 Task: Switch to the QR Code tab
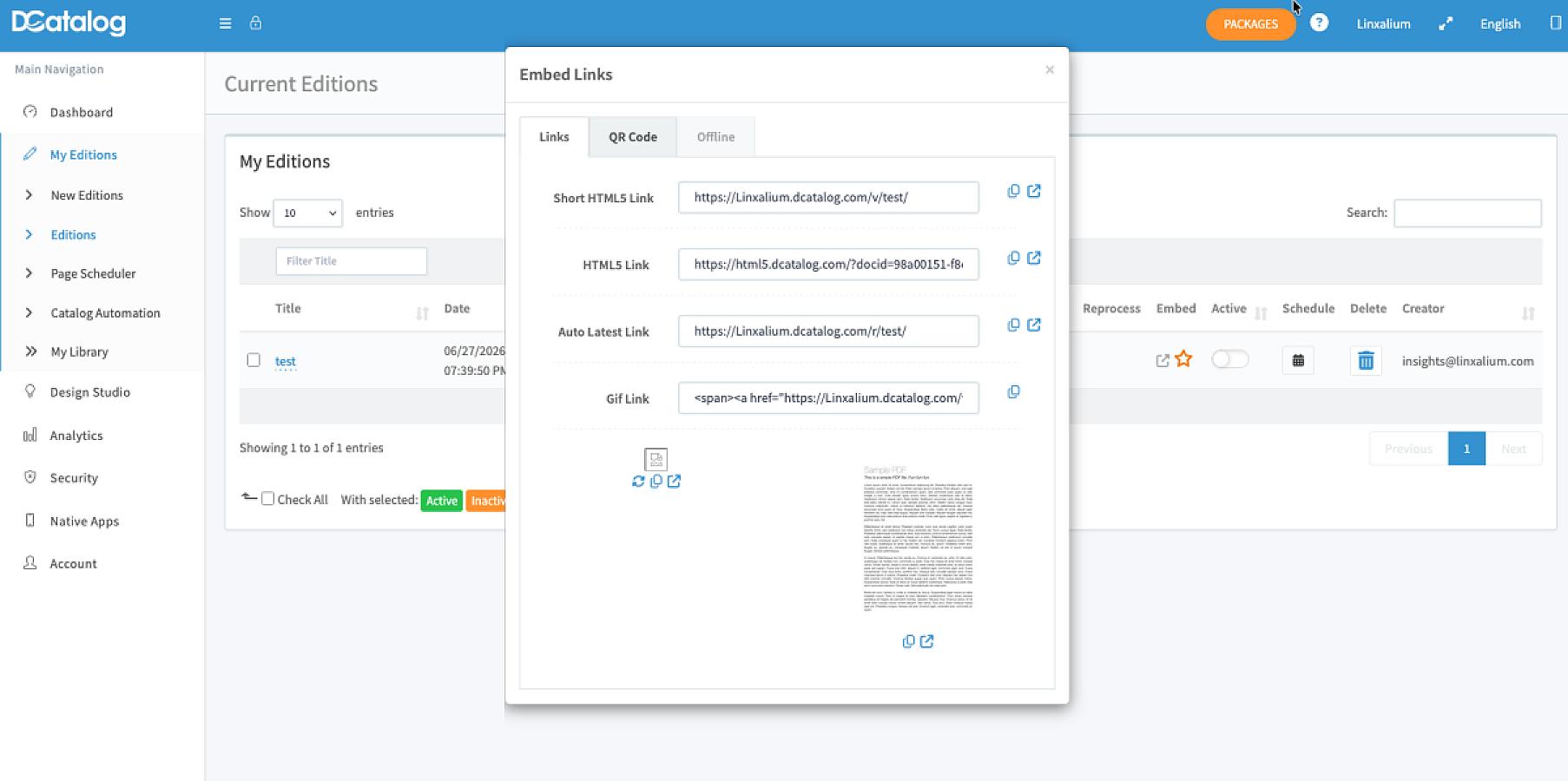pos(633,137)
